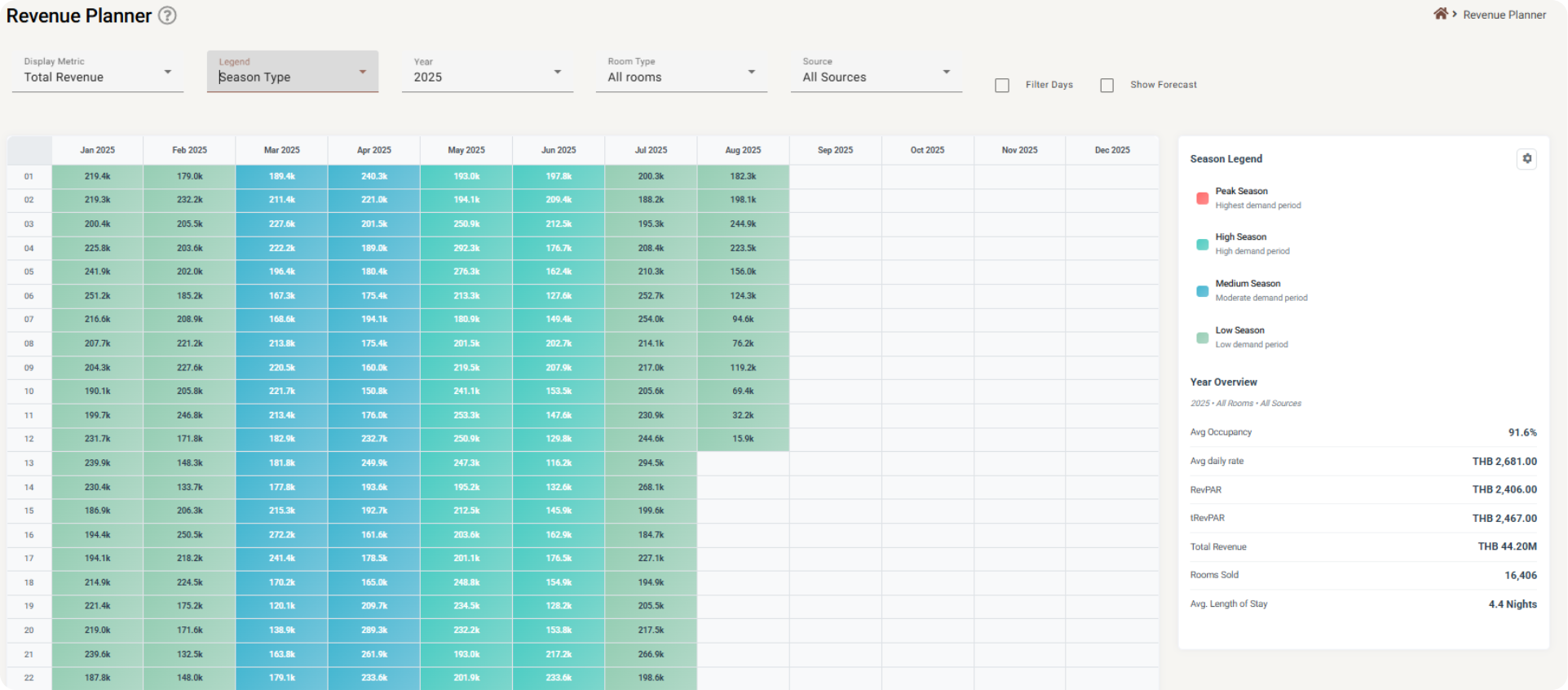Expand the Source All Sources dropdown

pos(876,77)
